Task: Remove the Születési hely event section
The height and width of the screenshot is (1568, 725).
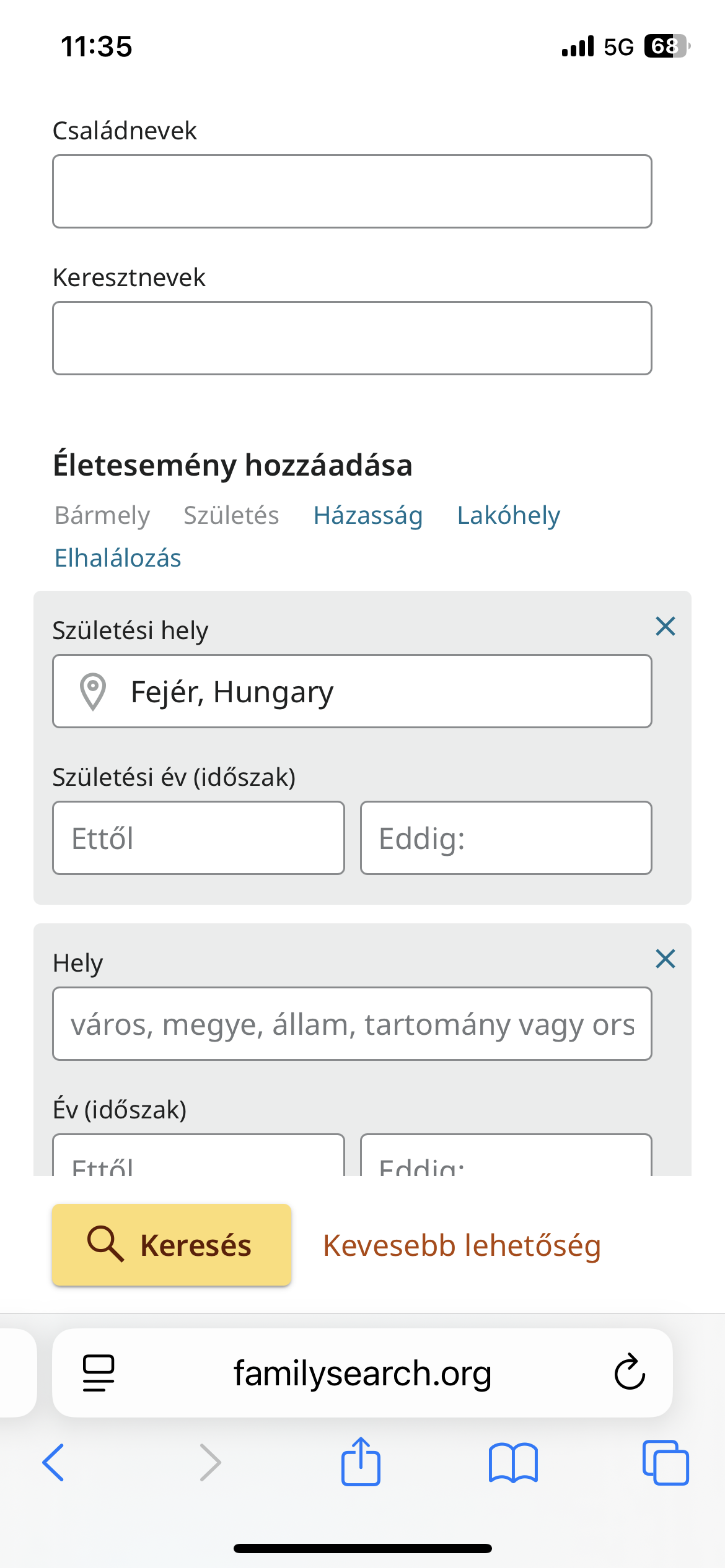Action: click(665, 627)
